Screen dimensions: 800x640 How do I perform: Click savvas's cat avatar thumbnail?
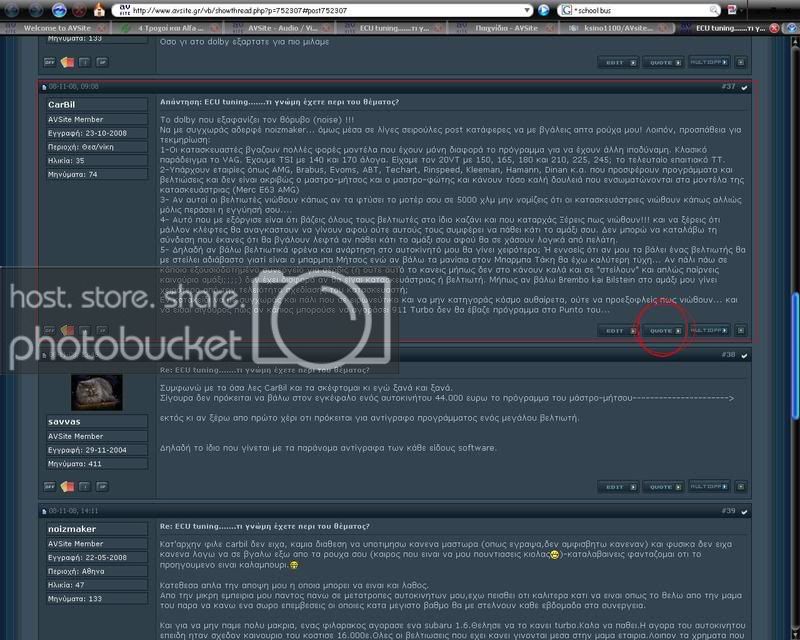coord(96,392)
